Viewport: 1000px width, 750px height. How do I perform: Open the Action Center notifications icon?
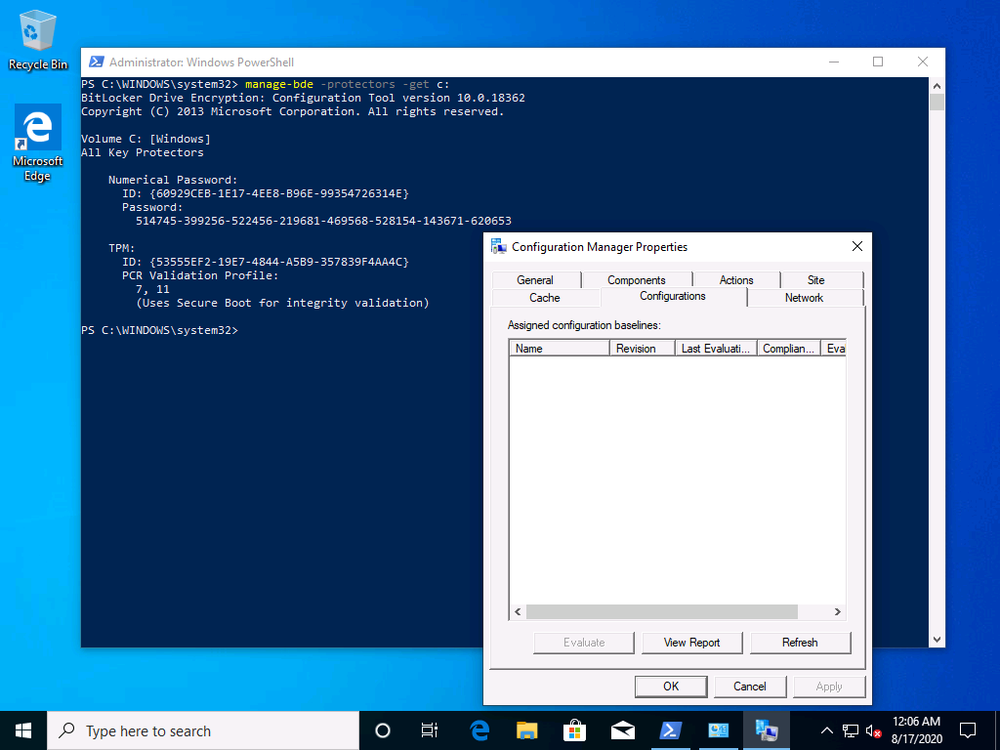click(967, 730)
